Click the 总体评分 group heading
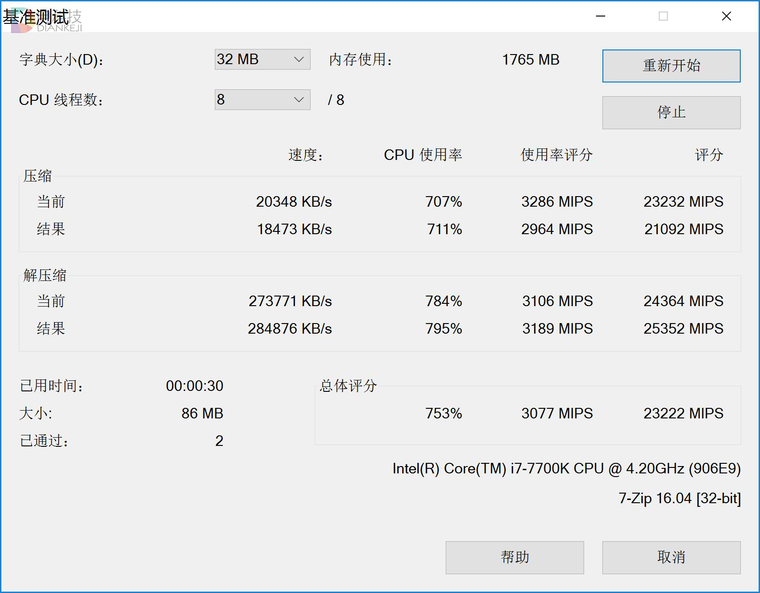 348,386
